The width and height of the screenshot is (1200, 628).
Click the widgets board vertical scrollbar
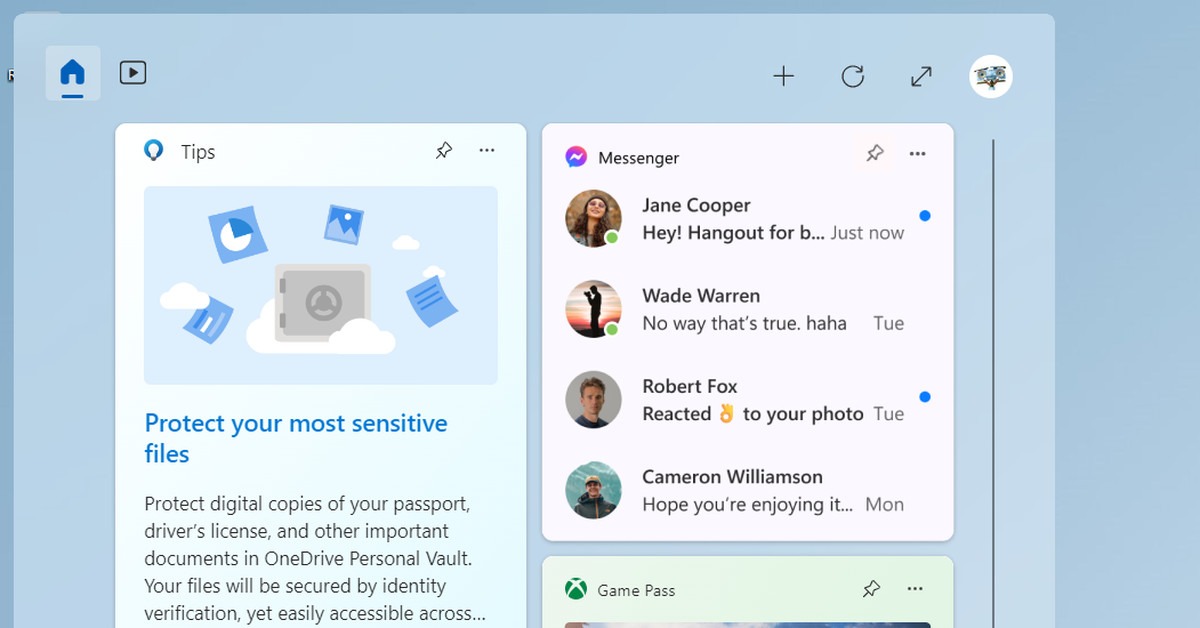pos(993,383)
